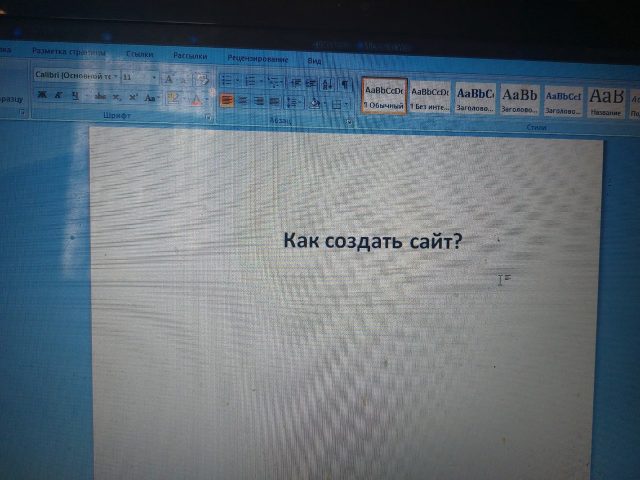Start a bulleted list
Screen dimensions: 640x480
coord(226,80)
